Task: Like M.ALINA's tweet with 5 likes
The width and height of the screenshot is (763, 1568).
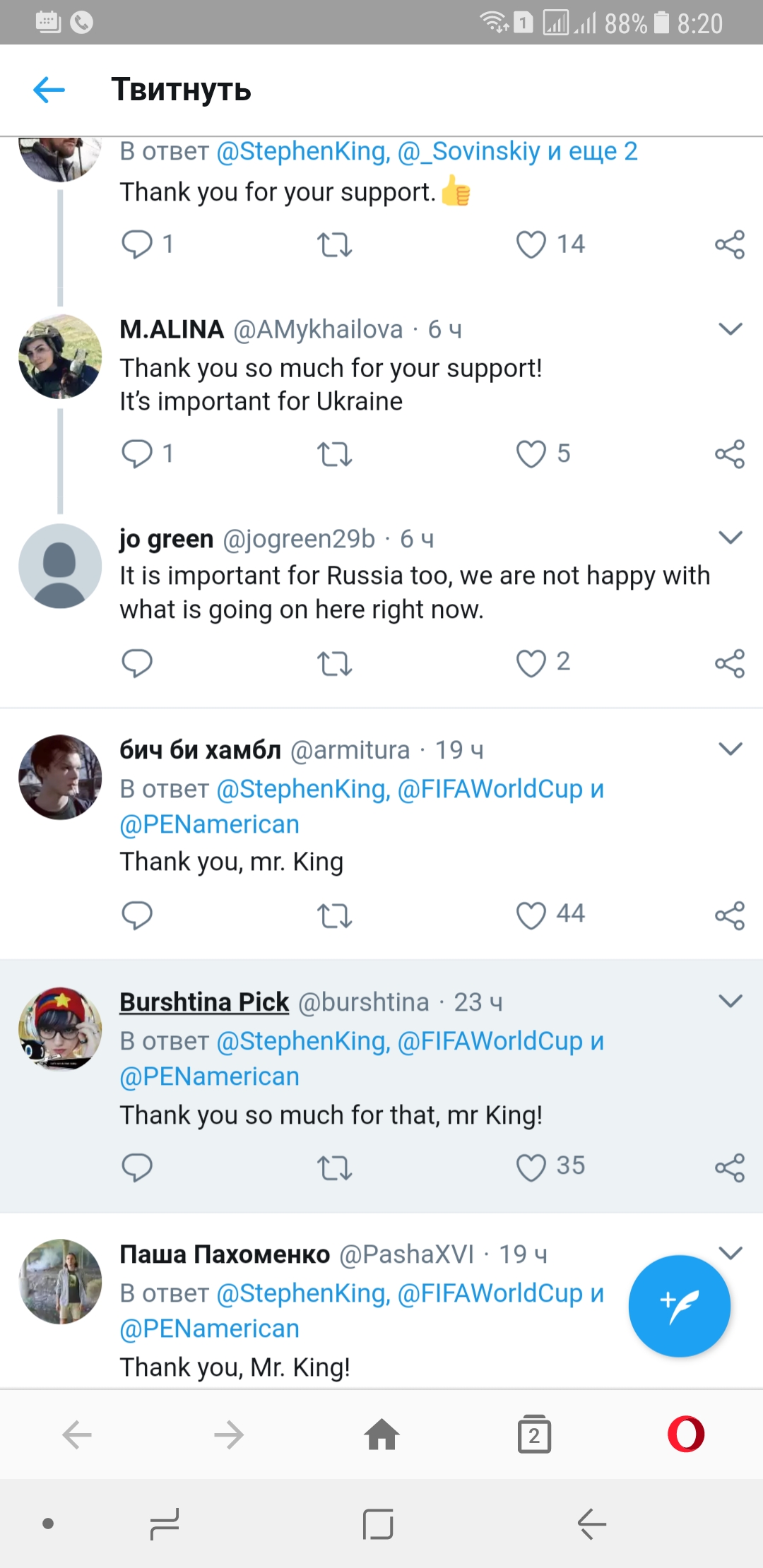Action: (x=531, y=454)
